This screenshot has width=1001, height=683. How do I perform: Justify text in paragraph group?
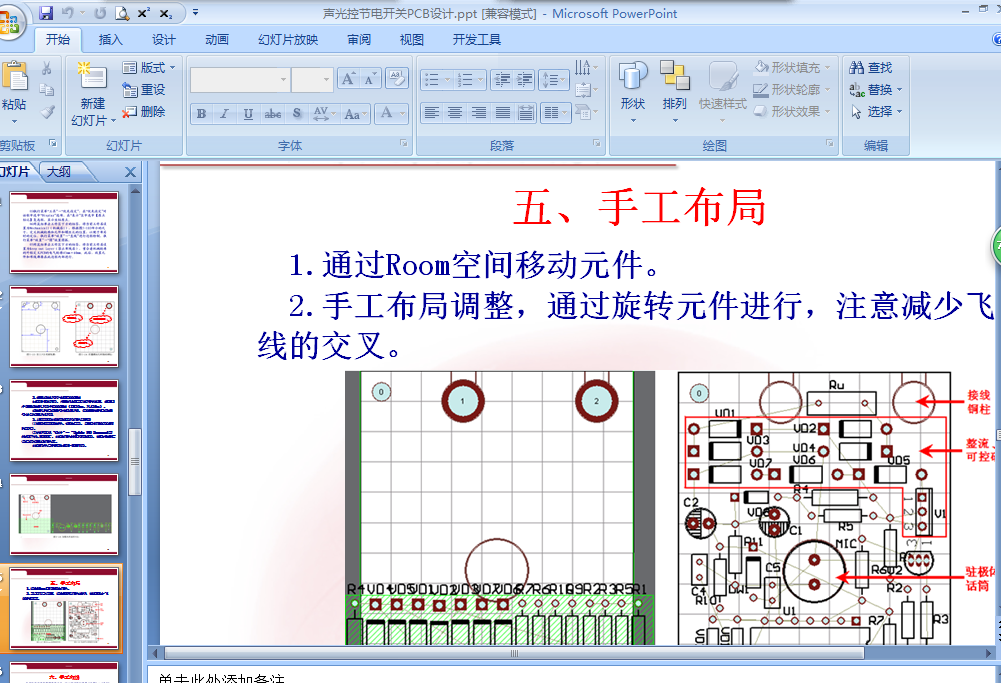[x=503, y=113]
